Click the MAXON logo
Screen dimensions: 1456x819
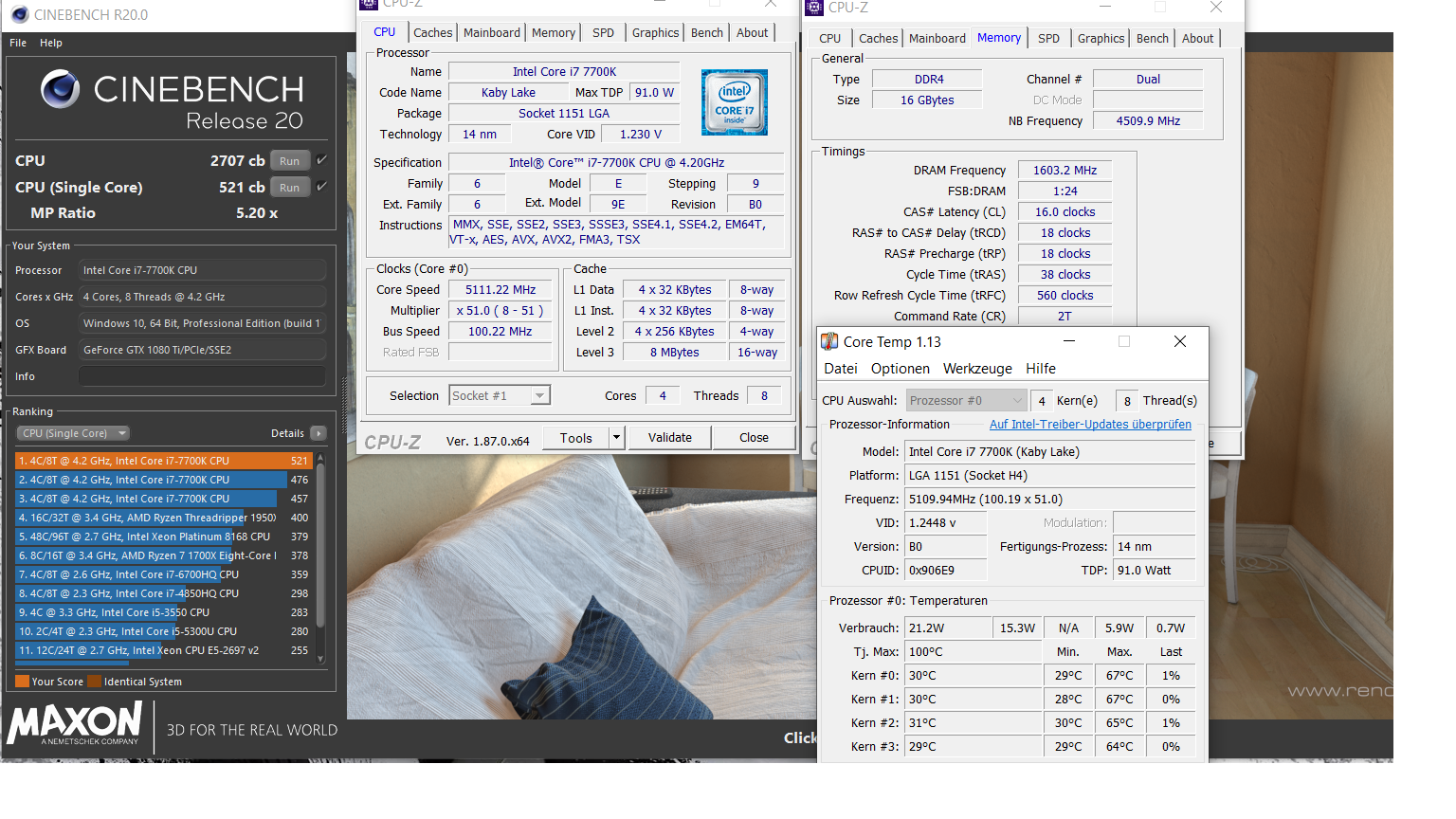tap(75, 723)
